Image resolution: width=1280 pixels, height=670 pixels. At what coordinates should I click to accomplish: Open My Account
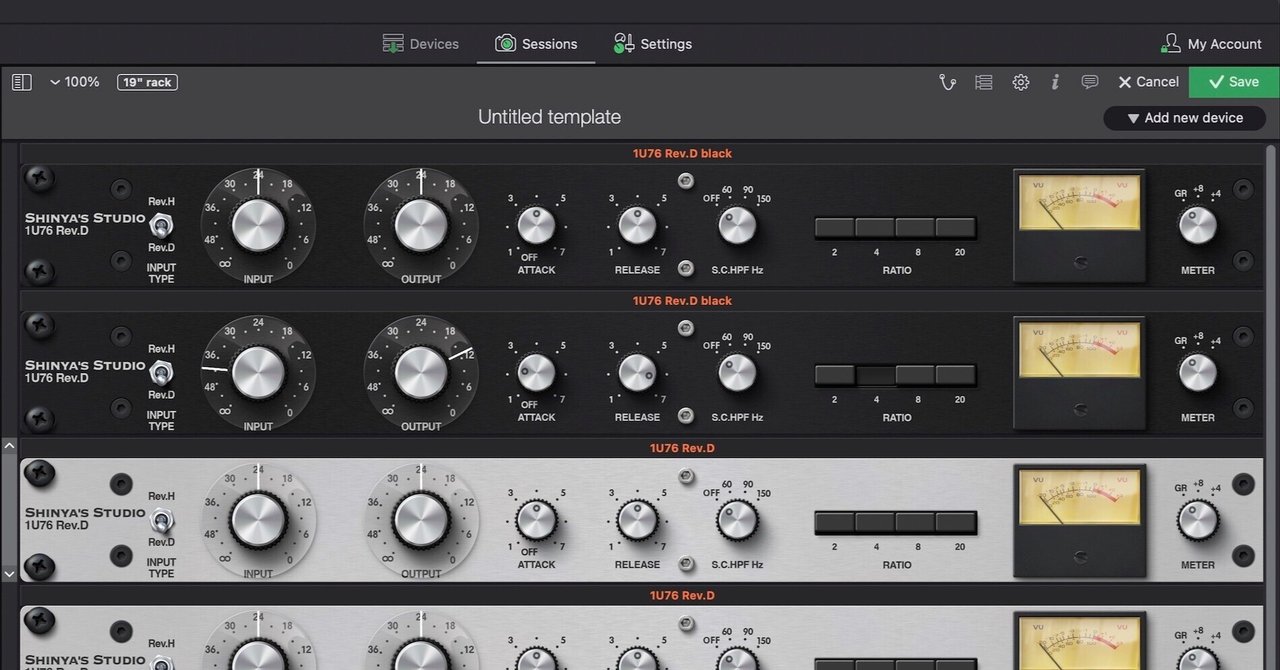pyautogui.click(x=1210, y=44)
